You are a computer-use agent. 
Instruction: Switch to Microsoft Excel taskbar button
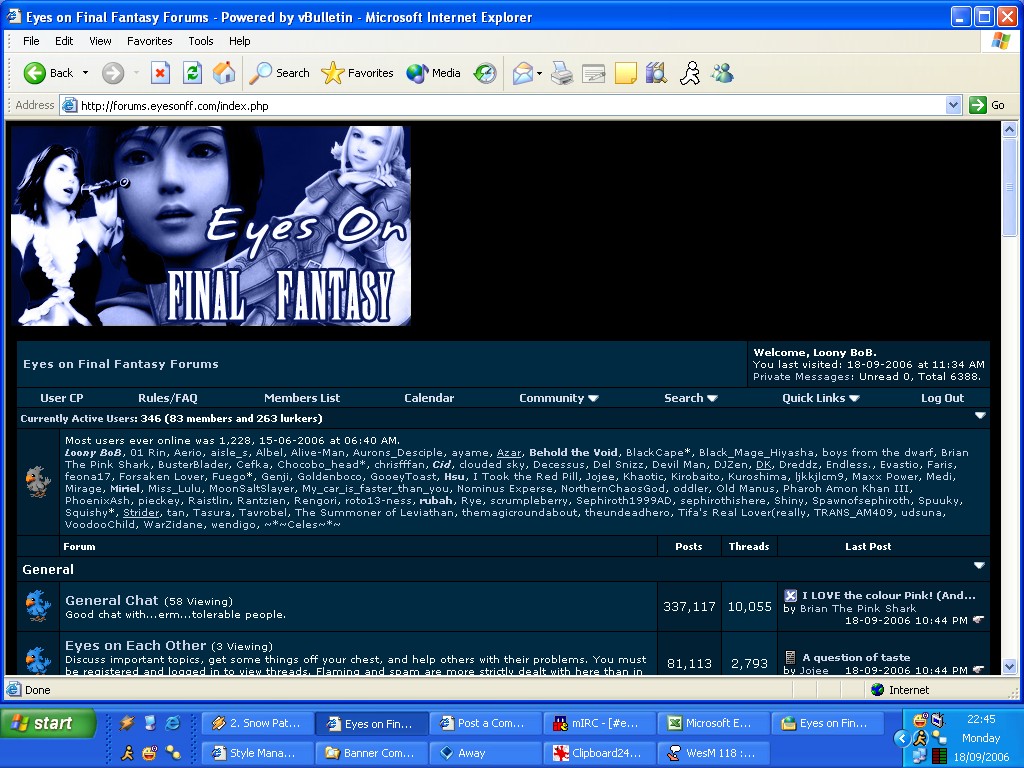point(712,723)
